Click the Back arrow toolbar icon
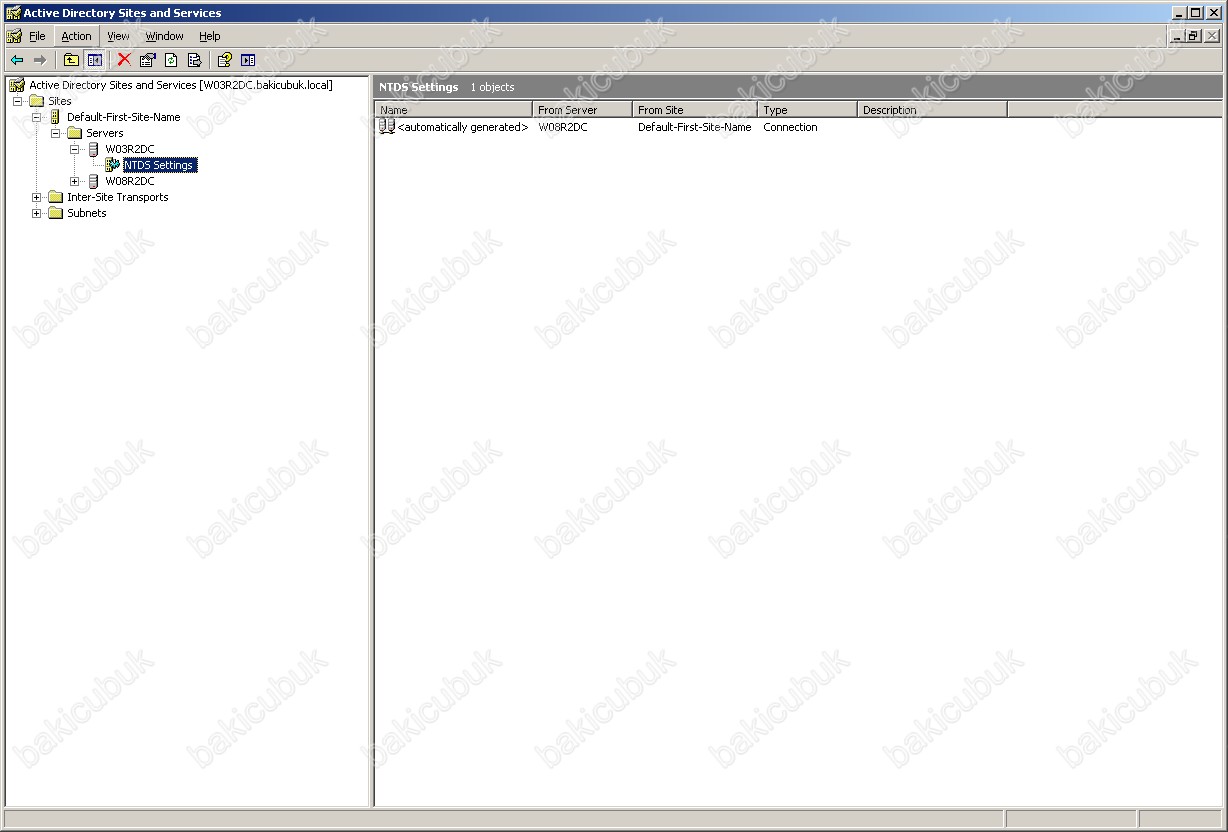This screenshot has width=1228, height=832. click(17, 60)
